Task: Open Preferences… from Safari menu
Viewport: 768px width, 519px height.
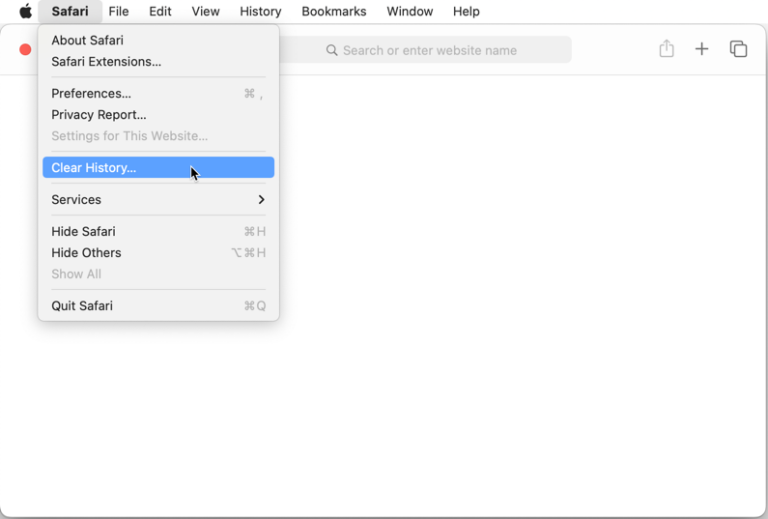Action: coord(91,93)
